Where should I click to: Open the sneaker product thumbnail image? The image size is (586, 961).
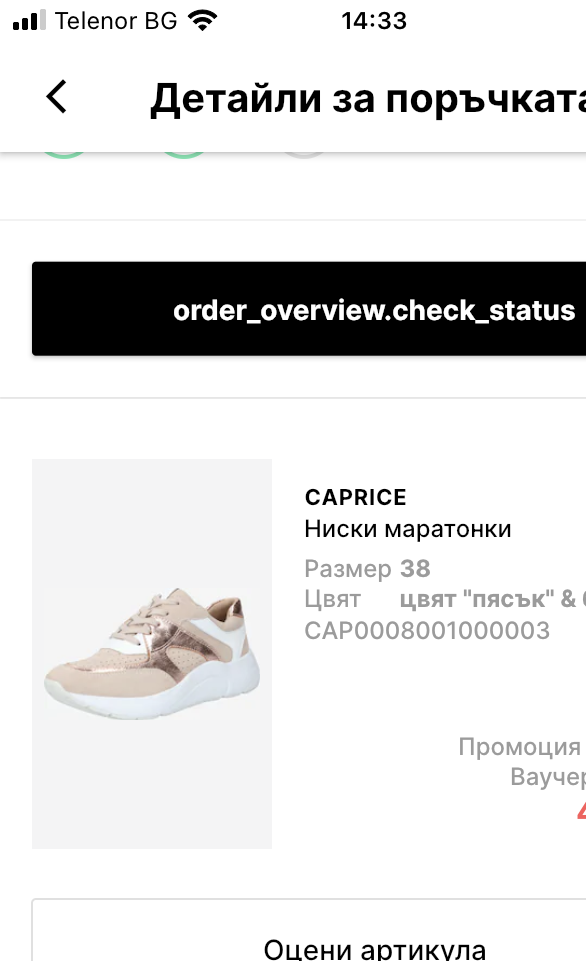[152, 653]
